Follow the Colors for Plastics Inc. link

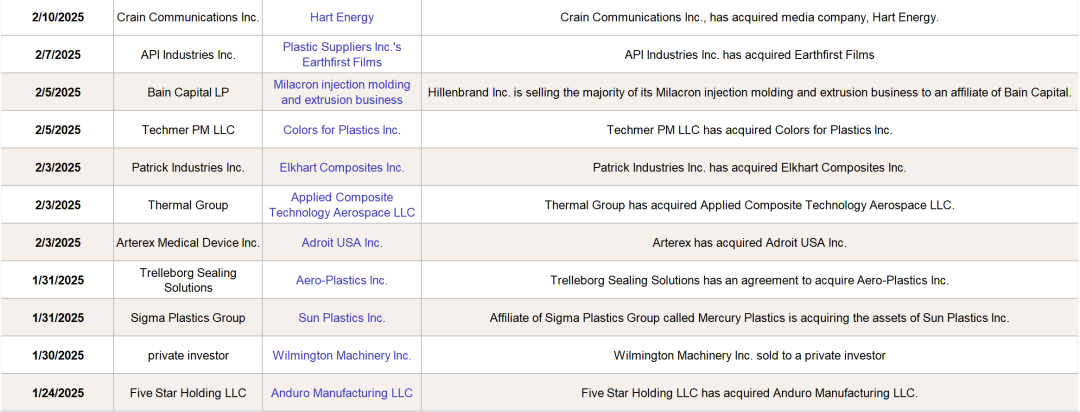(x=342, y=130)
